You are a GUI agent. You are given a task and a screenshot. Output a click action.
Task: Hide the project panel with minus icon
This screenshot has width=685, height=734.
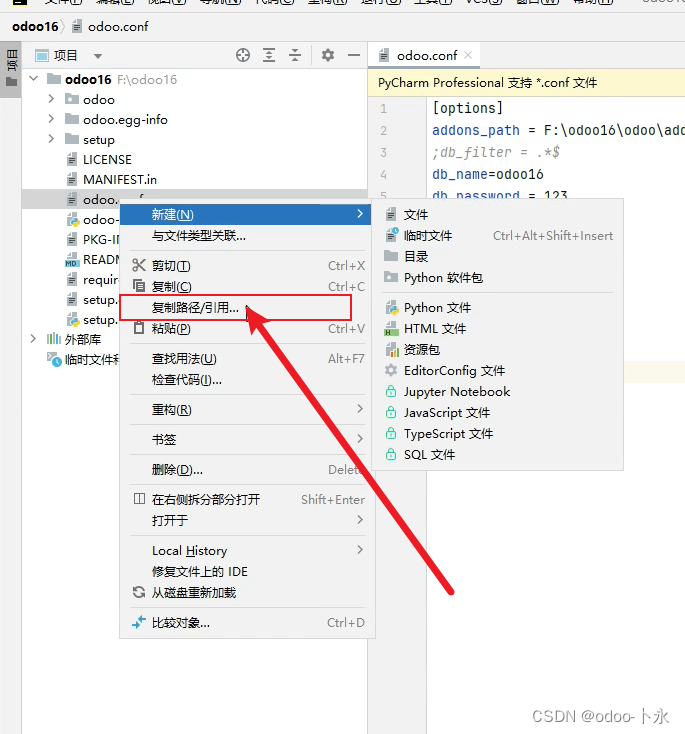click(x=354, y=55)
